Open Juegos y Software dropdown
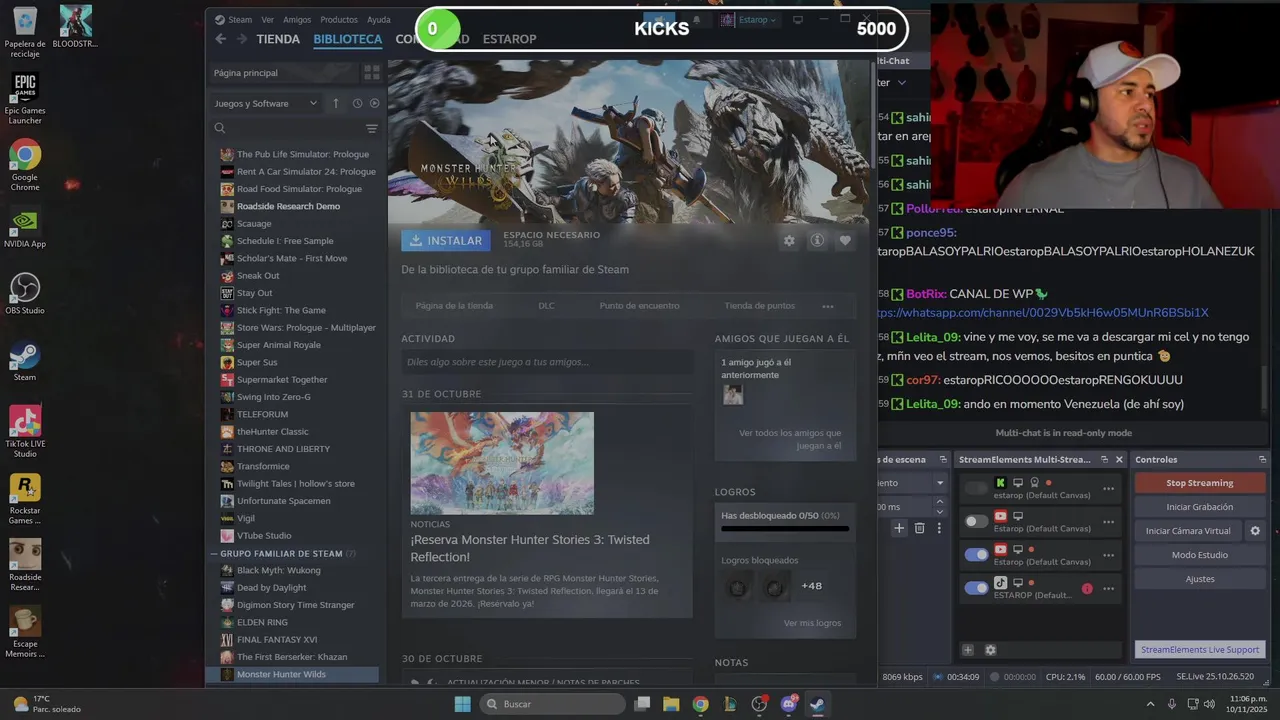The width and height of the screenshot is (1280, 720). [x=265, y=103]
